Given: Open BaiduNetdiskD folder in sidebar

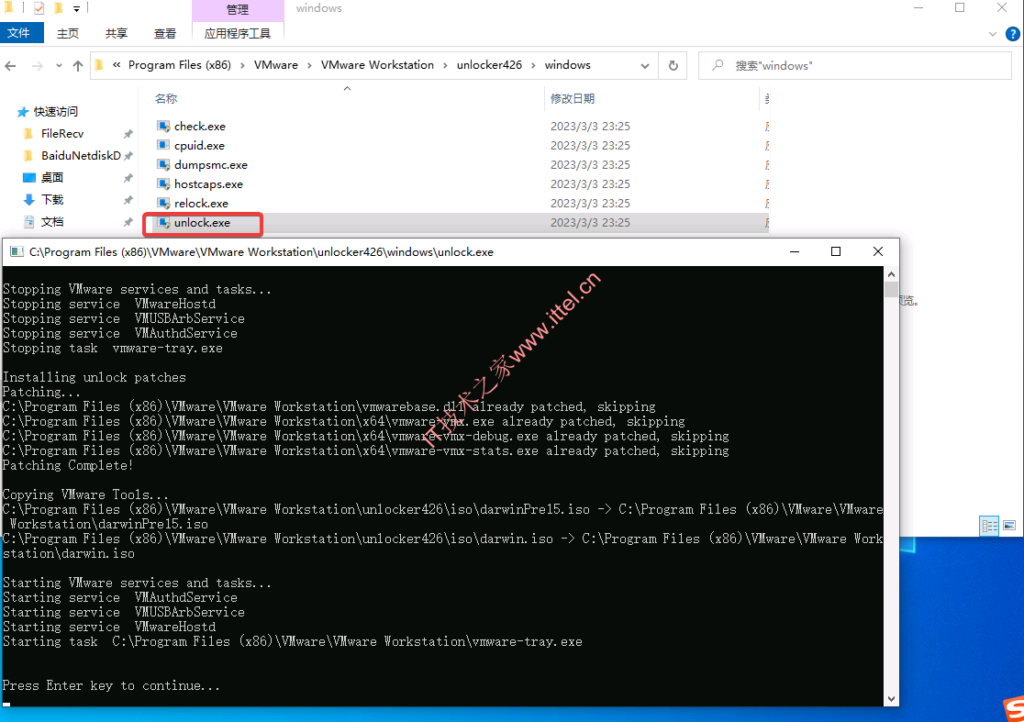Looking at the screenshot, I should pos(80,156).
